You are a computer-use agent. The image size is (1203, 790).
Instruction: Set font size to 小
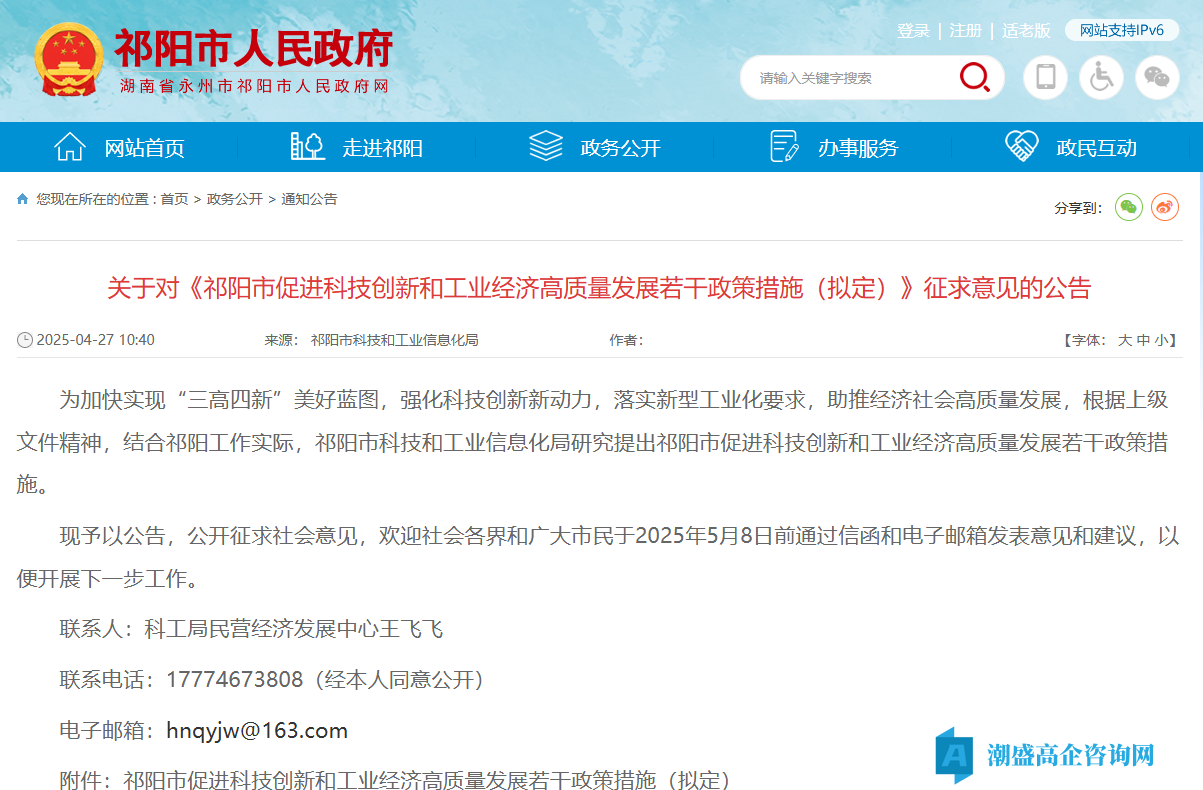point(1160,340)
